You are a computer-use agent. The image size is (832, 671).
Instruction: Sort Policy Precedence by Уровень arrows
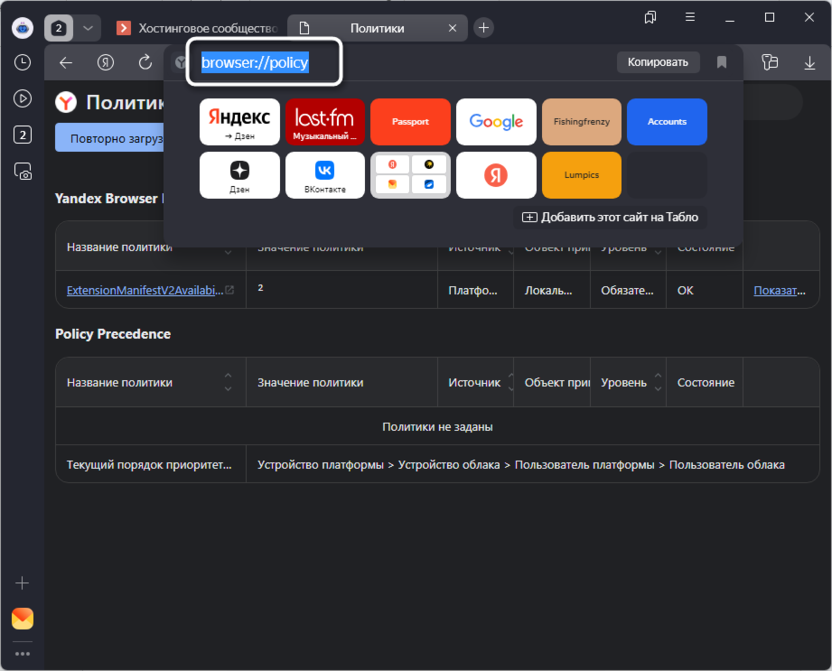(x=657, y=382)
